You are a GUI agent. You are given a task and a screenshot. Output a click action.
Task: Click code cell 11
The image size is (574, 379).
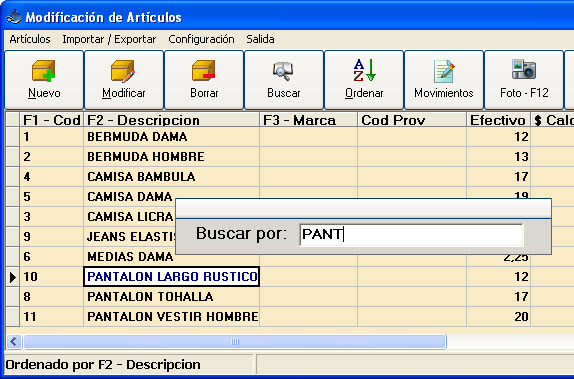pyautogui.click(x=52, y=316)
